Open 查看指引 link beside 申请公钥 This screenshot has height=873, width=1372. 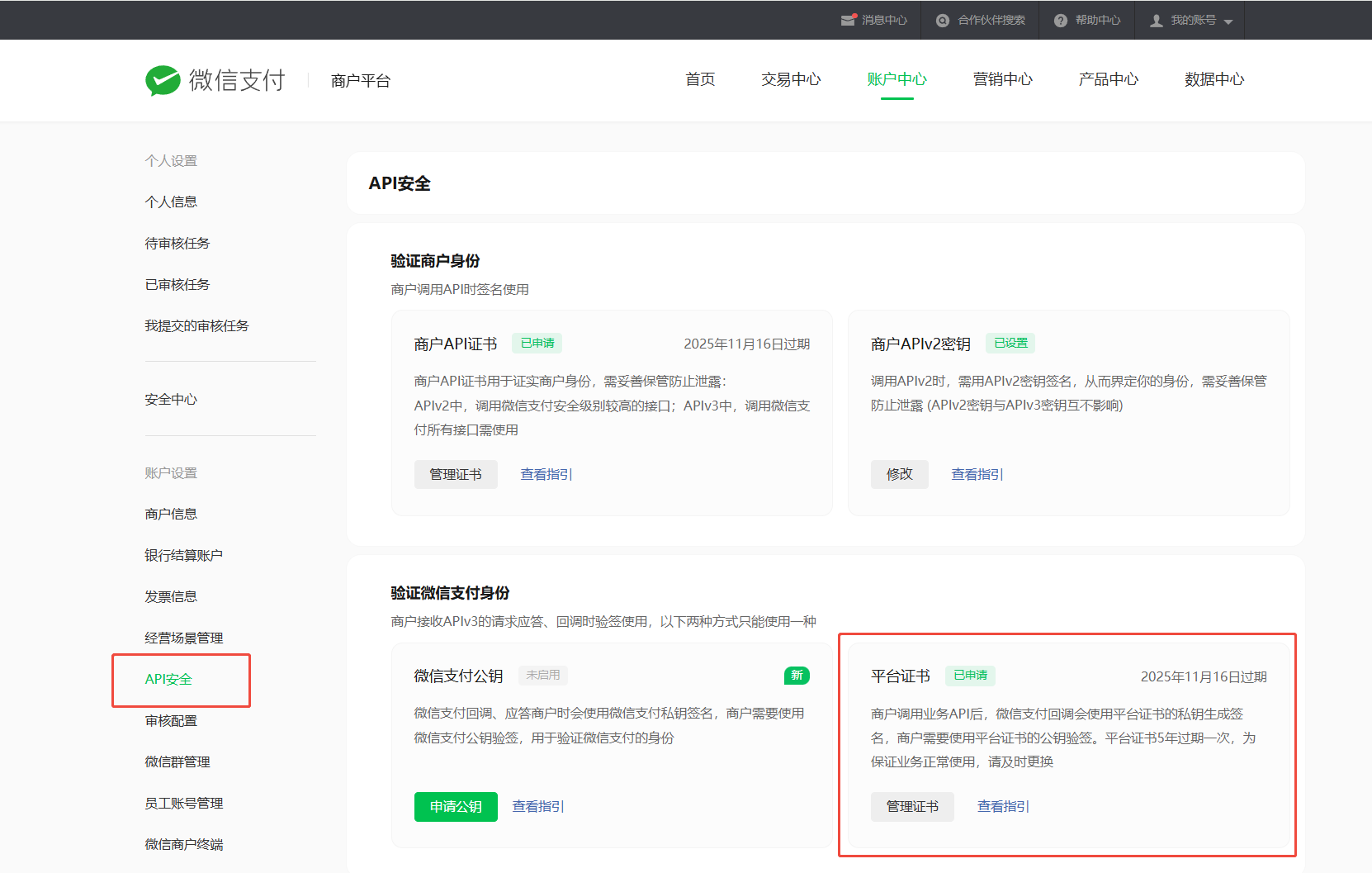pyautogui.click(x=537, y=806)
